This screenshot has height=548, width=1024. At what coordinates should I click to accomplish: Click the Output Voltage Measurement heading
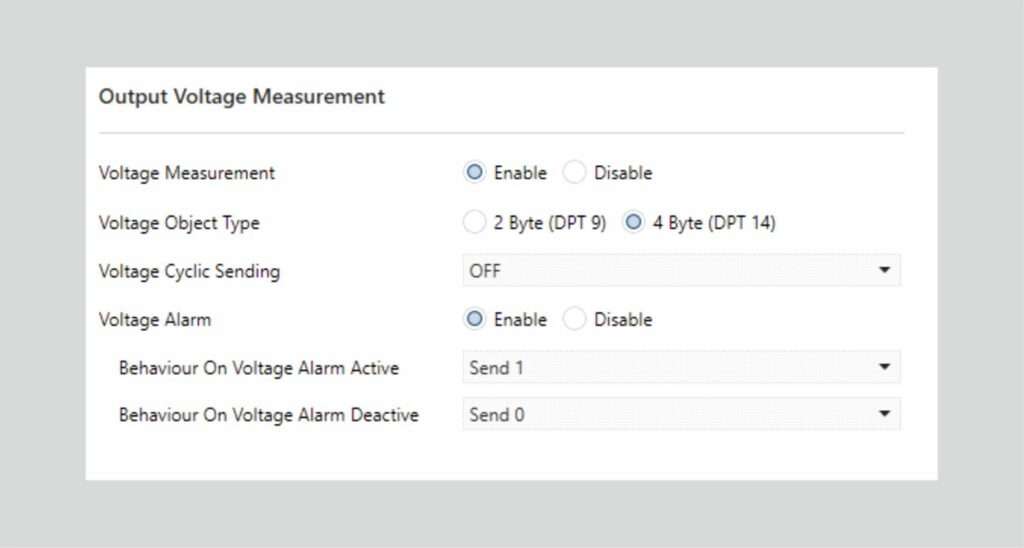click(242, 97)
